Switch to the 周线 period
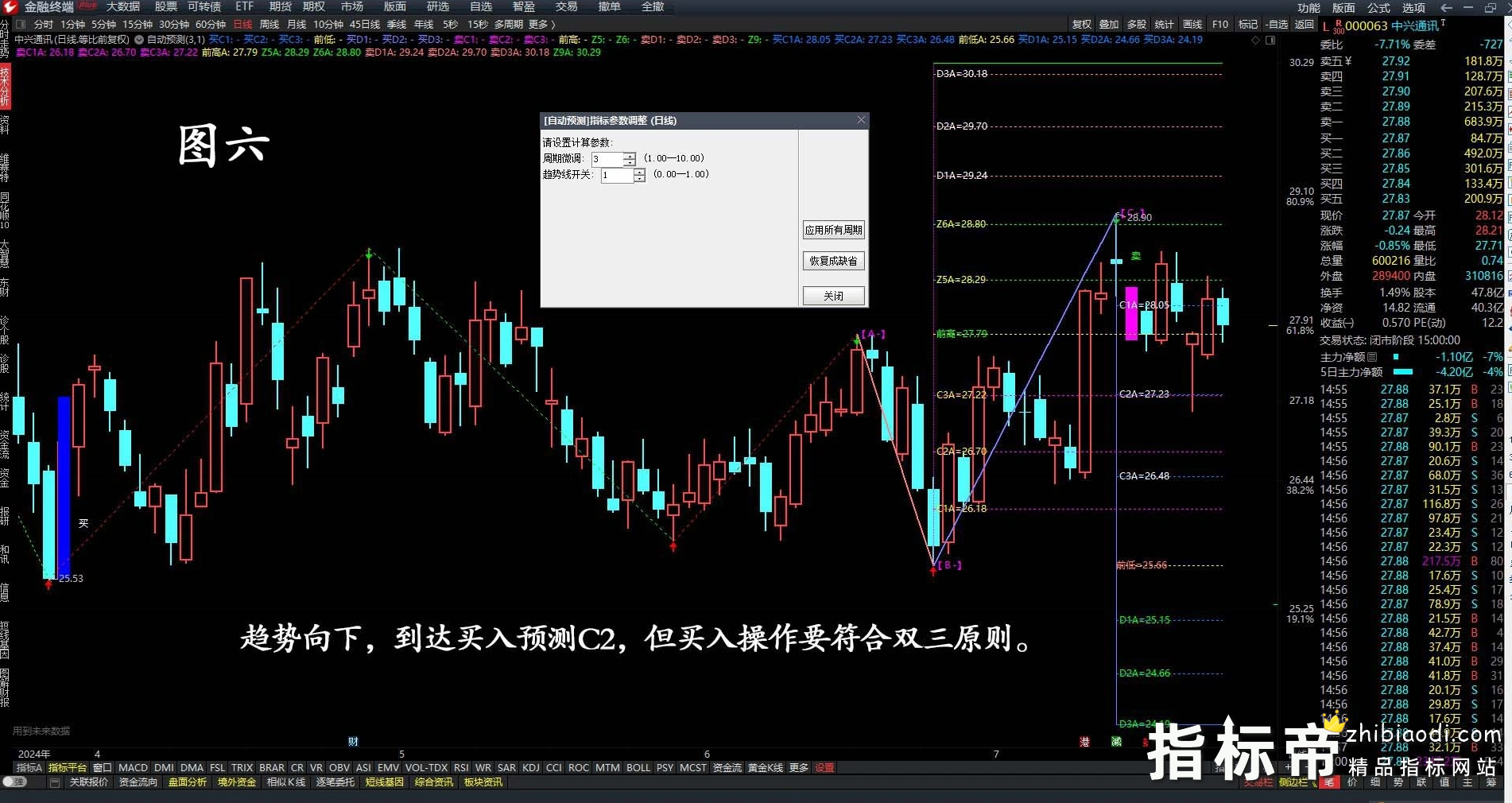Viewport: 1512px width, 803px height. (x=269, y=25)
